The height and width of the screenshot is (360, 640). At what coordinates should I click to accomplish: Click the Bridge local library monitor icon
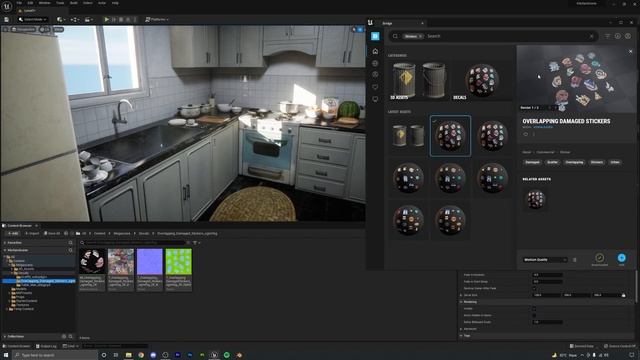(375, 99)
